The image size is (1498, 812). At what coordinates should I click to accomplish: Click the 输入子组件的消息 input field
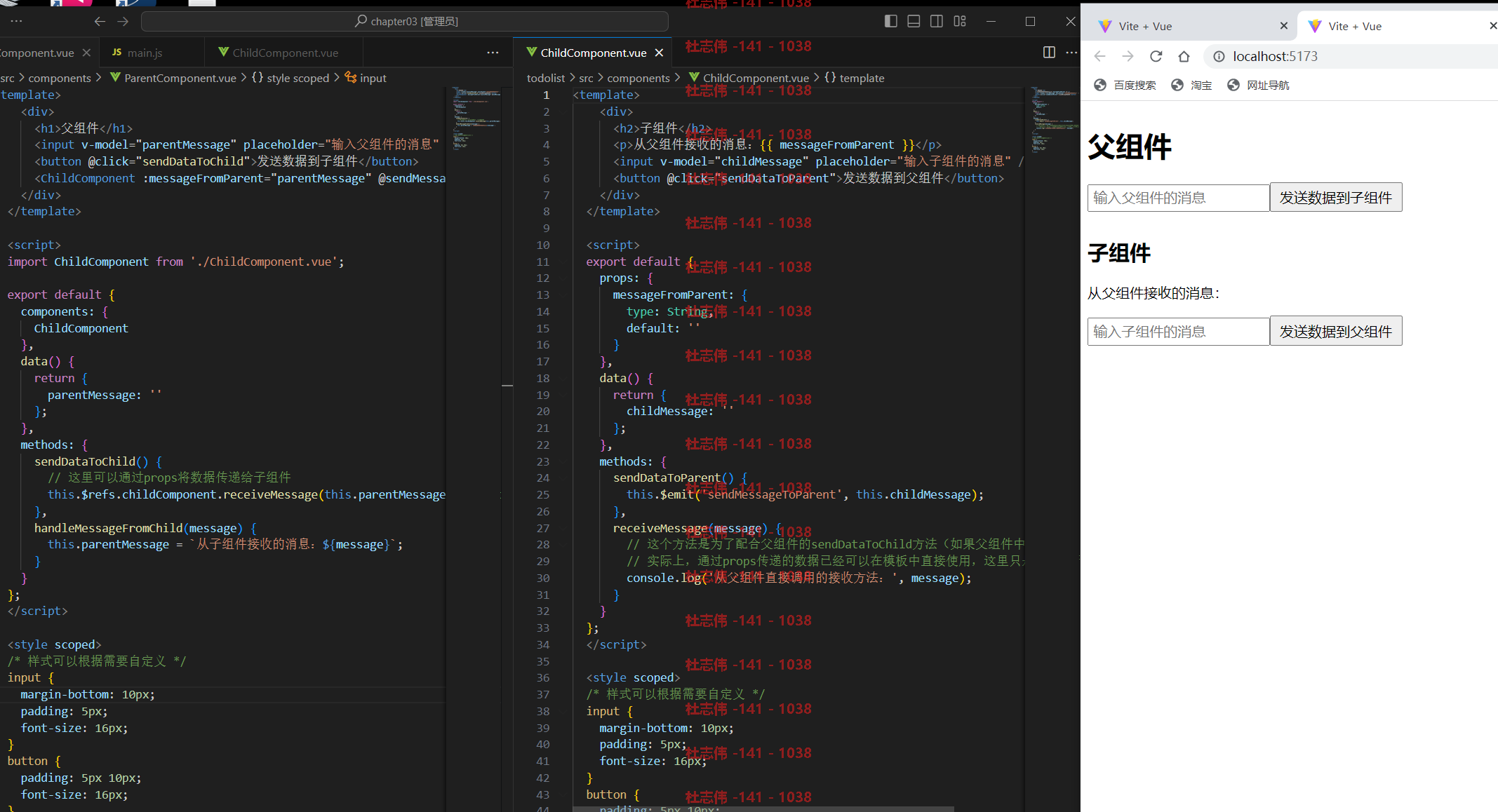[x=1178, y=332]
